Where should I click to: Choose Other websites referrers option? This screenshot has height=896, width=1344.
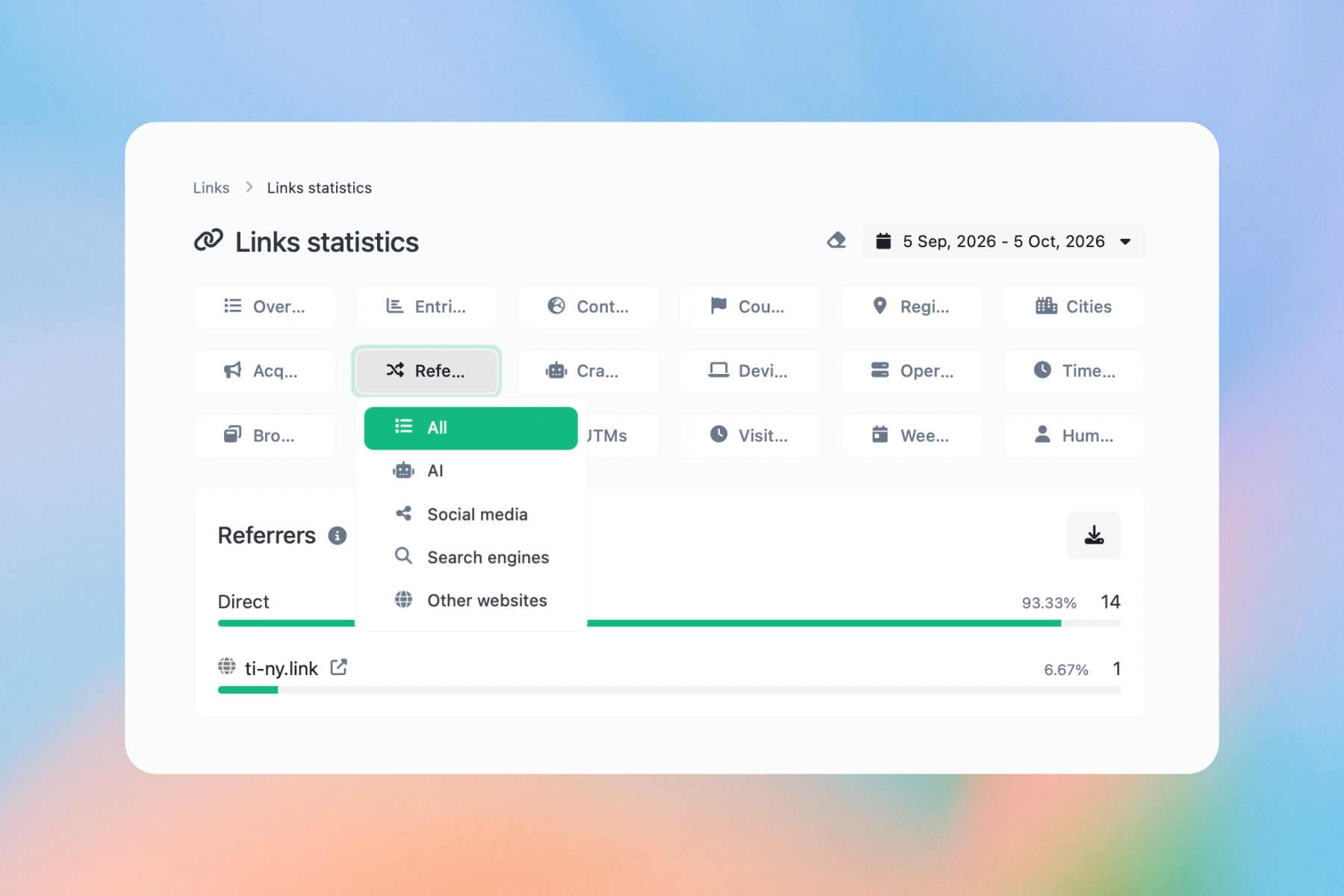[x=470, y=600]
